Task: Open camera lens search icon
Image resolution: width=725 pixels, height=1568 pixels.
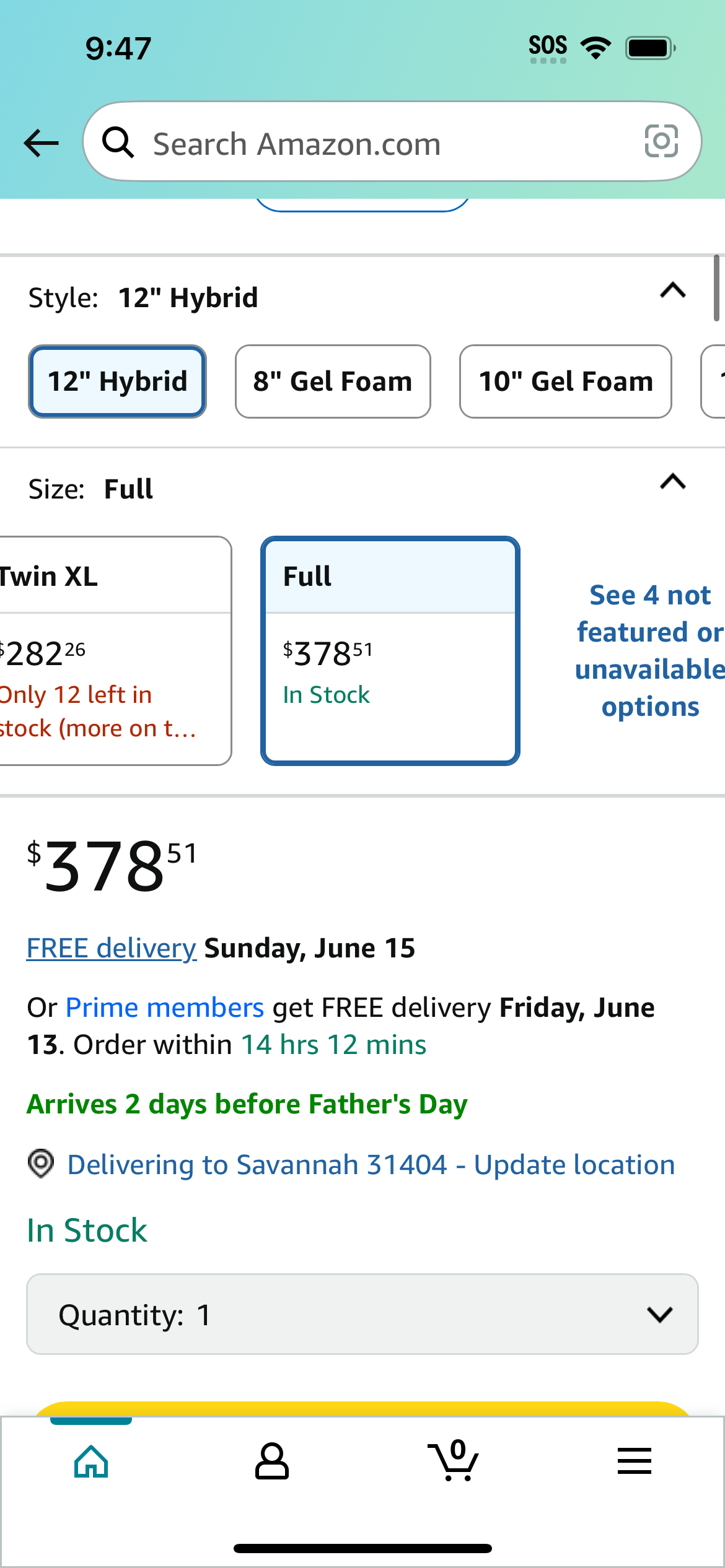Action: pyautogui.click(x=661, y=141)
